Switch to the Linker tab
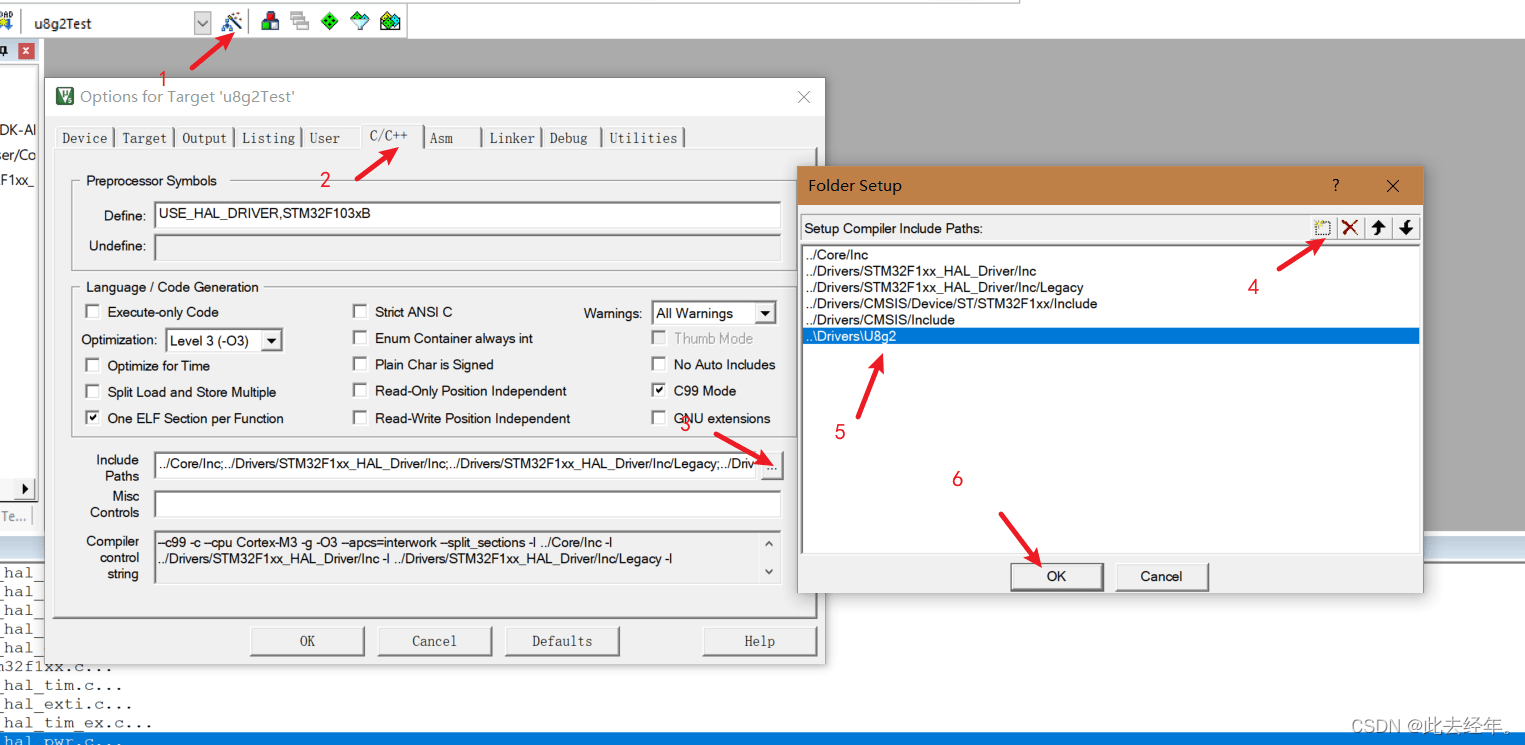The width and height of the screenshot is (1525, 745). point(511,138)
